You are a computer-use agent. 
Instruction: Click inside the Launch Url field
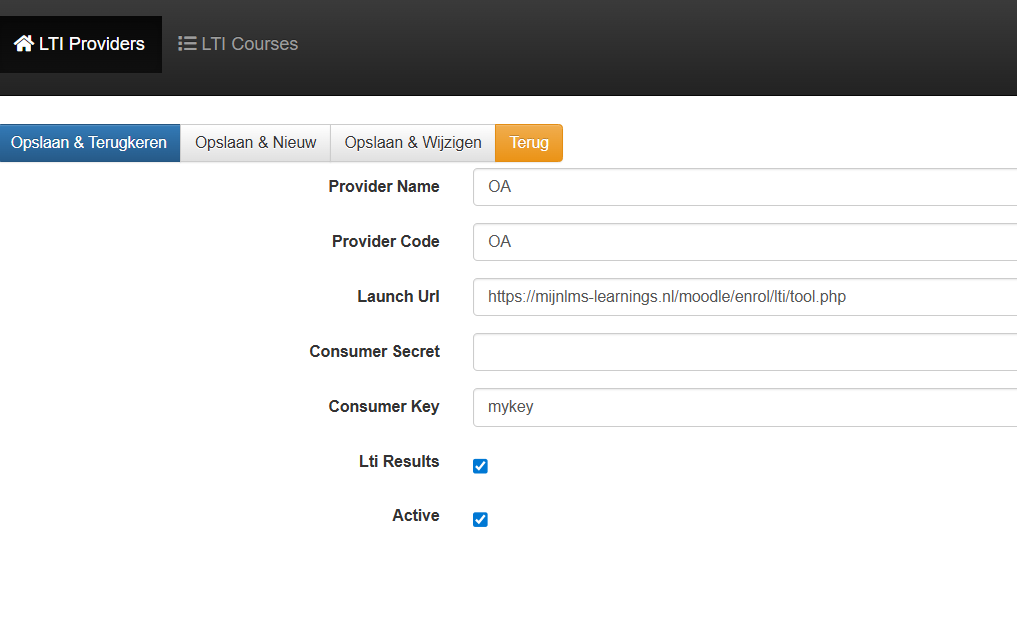pos(744,297)
